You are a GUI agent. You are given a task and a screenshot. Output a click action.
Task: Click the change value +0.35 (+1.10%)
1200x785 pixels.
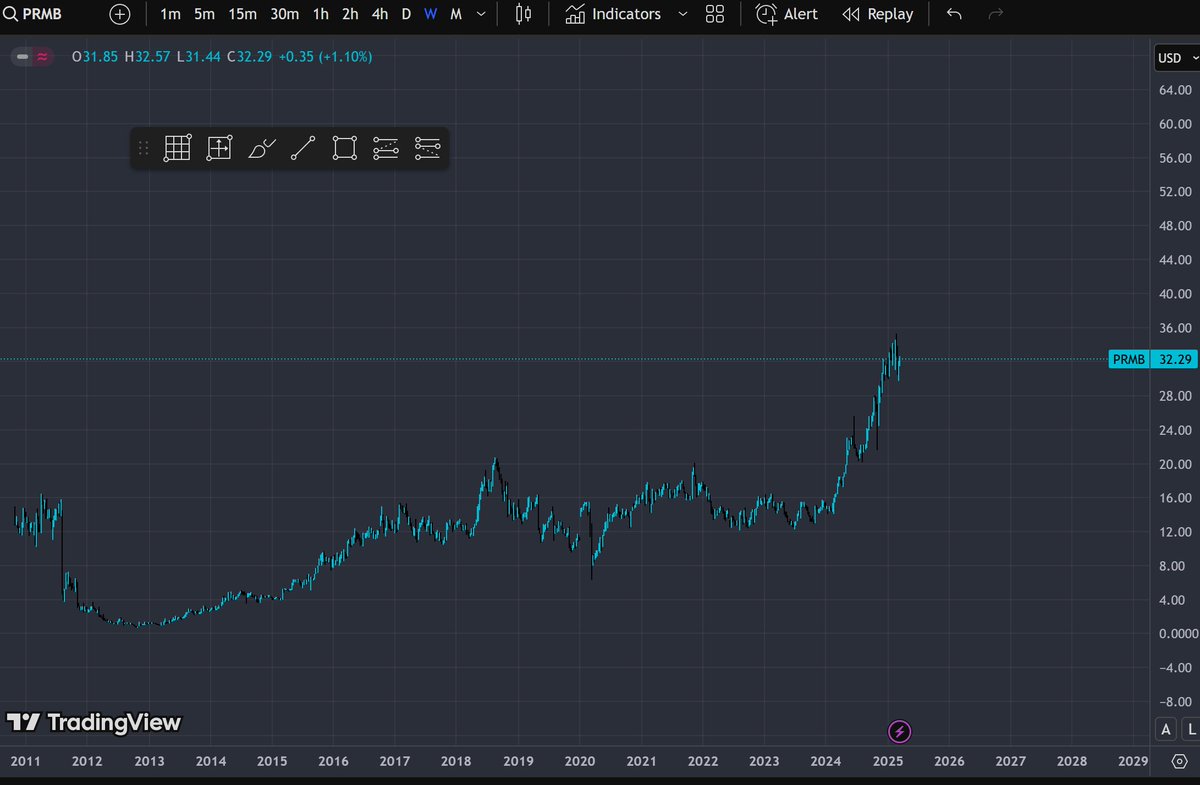pyautogui.click(x=325, y=57)
